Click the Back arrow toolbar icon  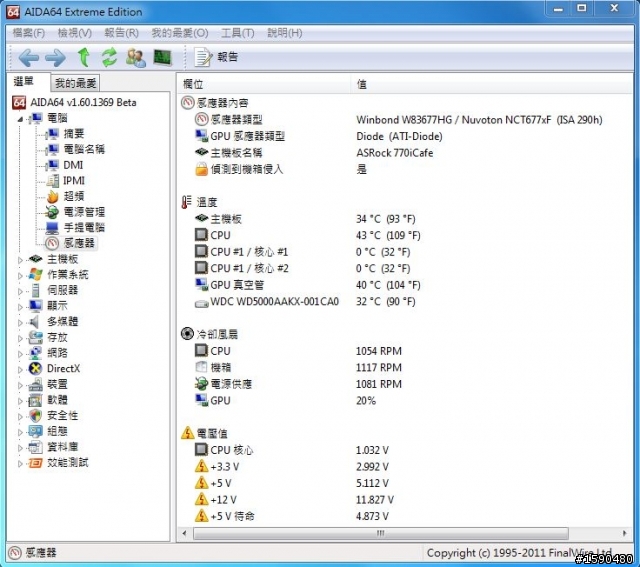(x=29, y=58)
